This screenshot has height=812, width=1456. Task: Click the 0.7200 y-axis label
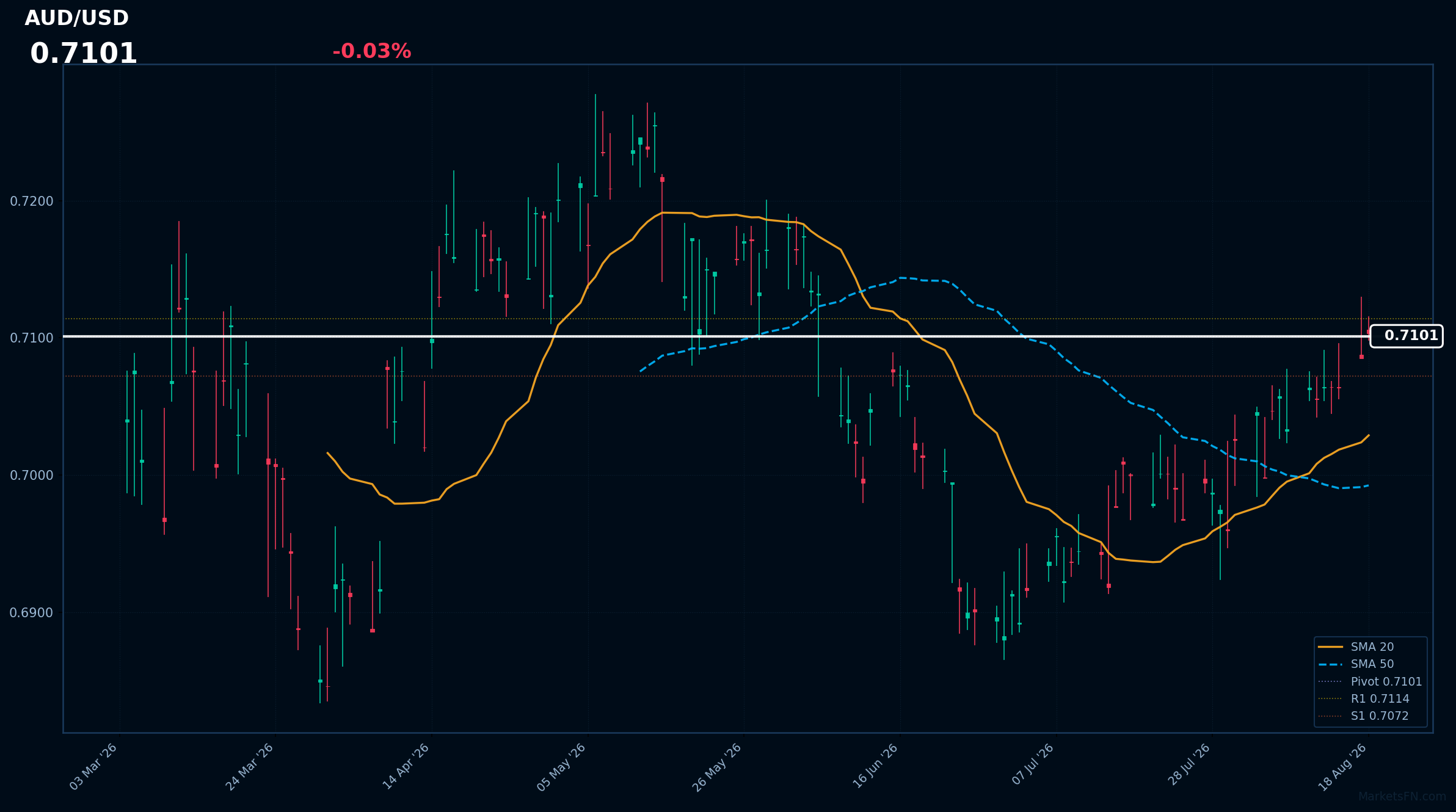coord(32,201)
